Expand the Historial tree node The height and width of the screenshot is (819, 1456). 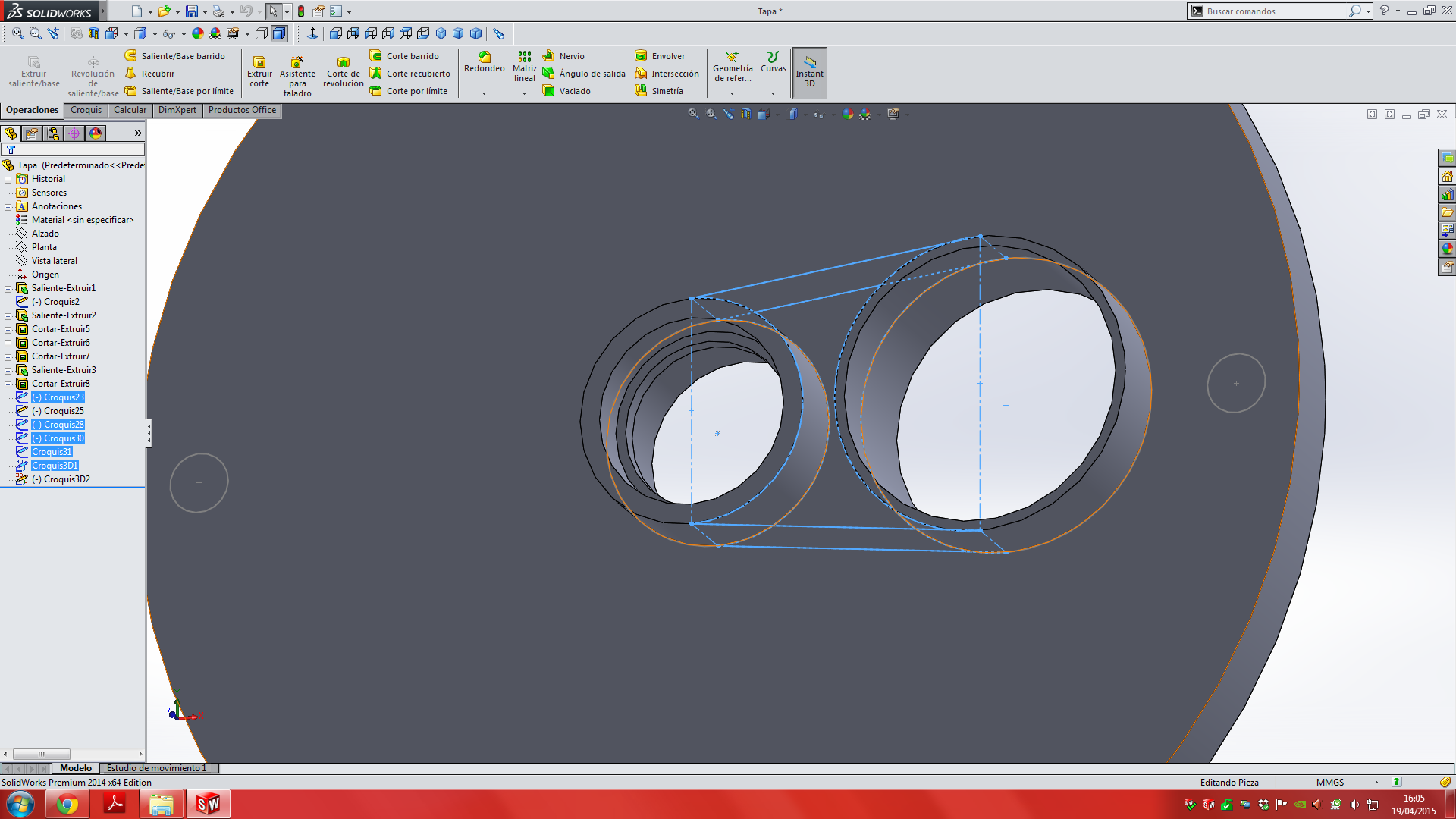pyautogui.click(x=8, y=180)
